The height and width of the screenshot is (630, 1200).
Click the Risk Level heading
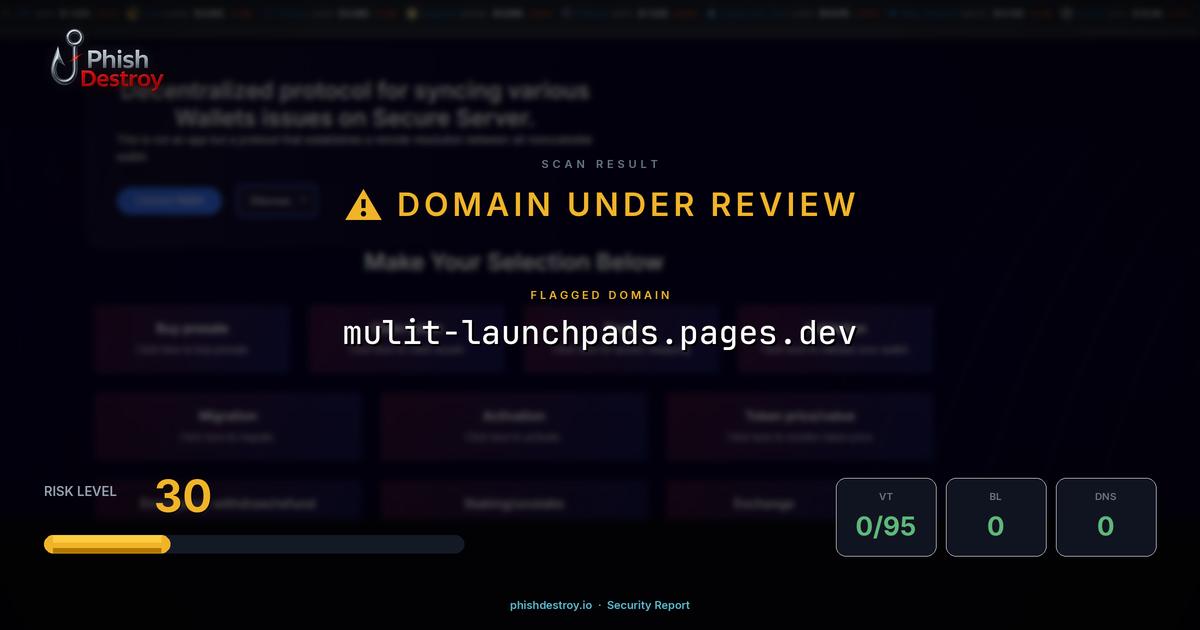[79, 491]
